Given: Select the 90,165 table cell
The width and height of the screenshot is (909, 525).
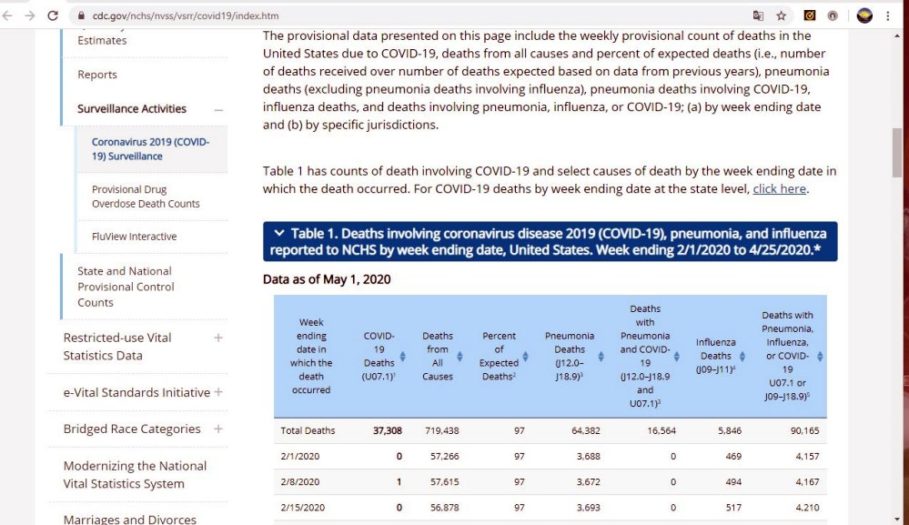Looking at the screenshot, I should (x=805, y=431).
